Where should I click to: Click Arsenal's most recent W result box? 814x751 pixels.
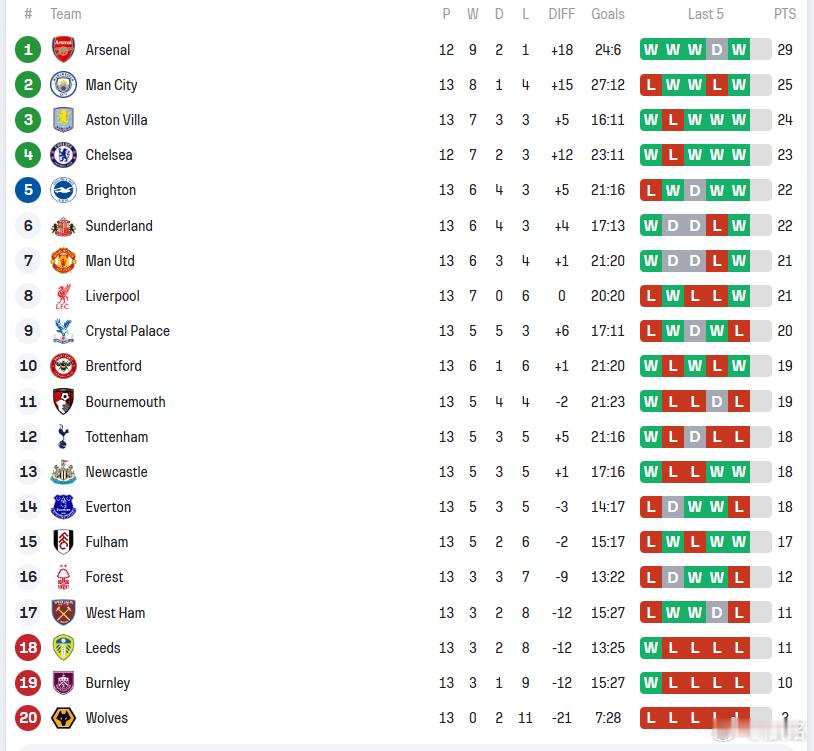tap(739, 50)
